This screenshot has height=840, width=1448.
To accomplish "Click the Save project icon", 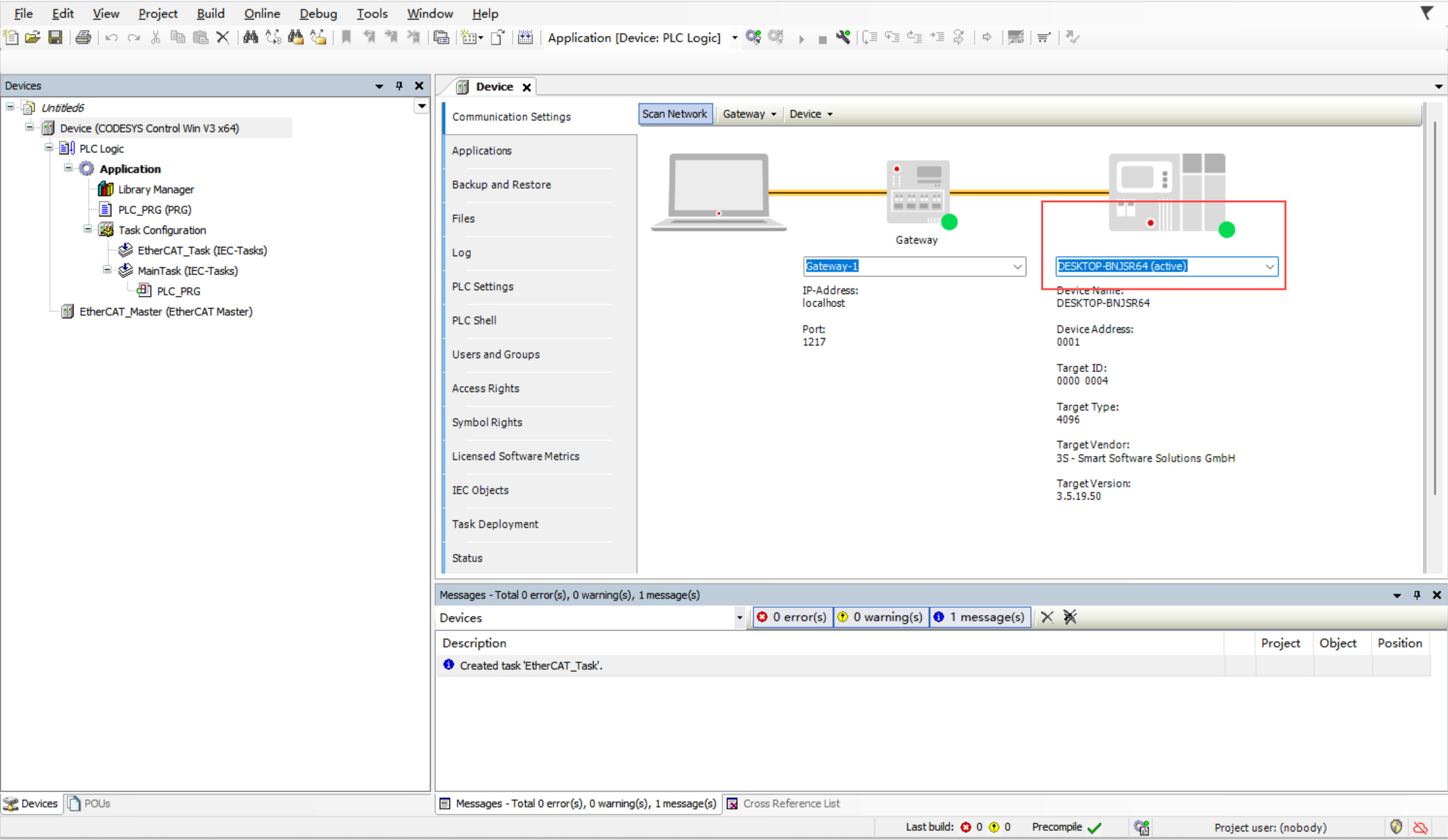I will click(x=56, y=38).
